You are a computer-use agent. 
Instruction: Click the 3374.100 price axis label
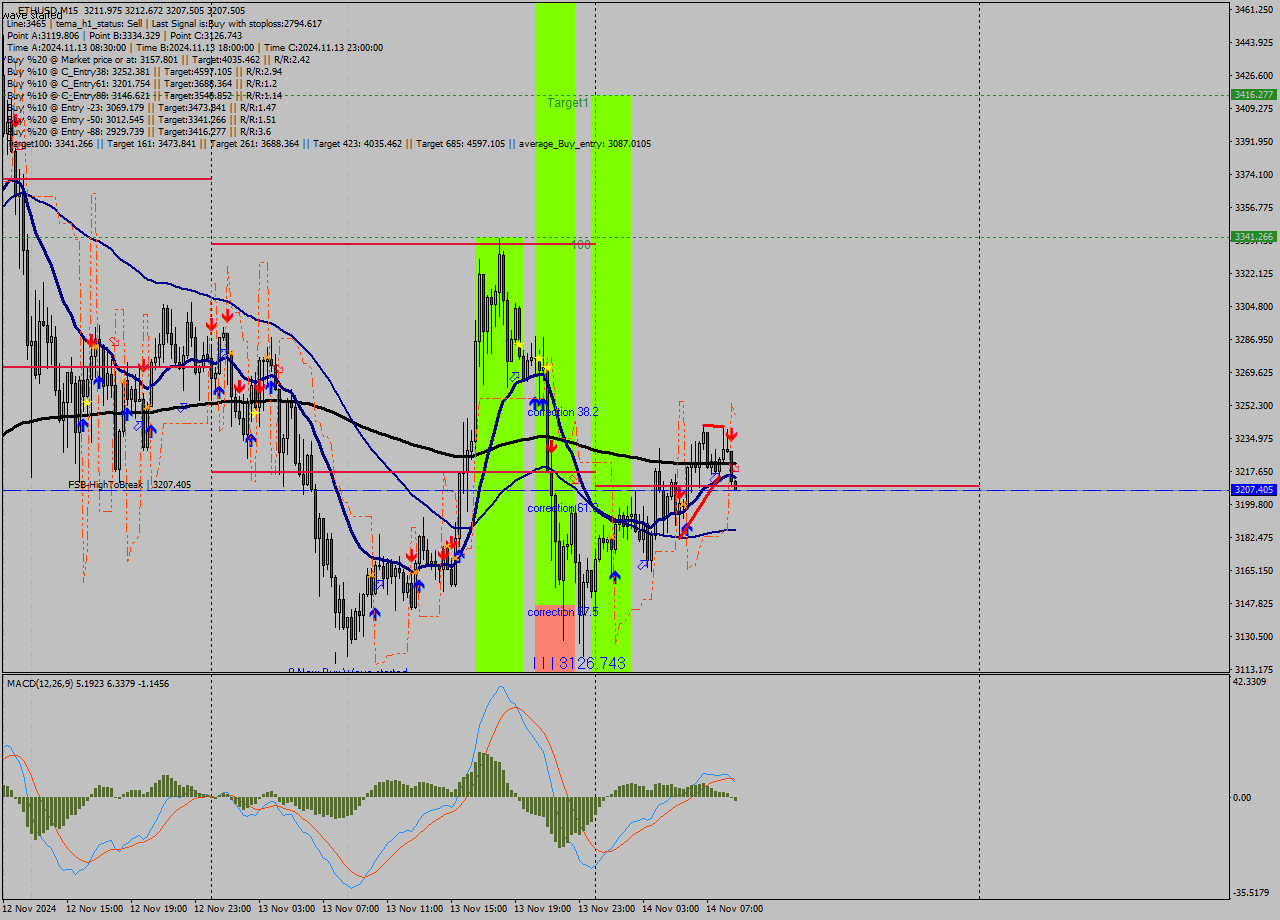point(1254,174)
